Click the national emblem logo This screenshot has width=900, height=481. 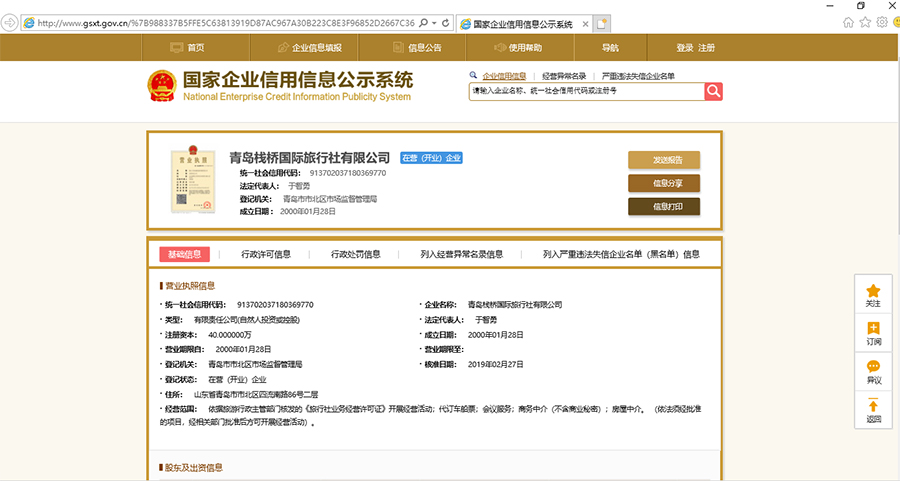tap(162, 87)
